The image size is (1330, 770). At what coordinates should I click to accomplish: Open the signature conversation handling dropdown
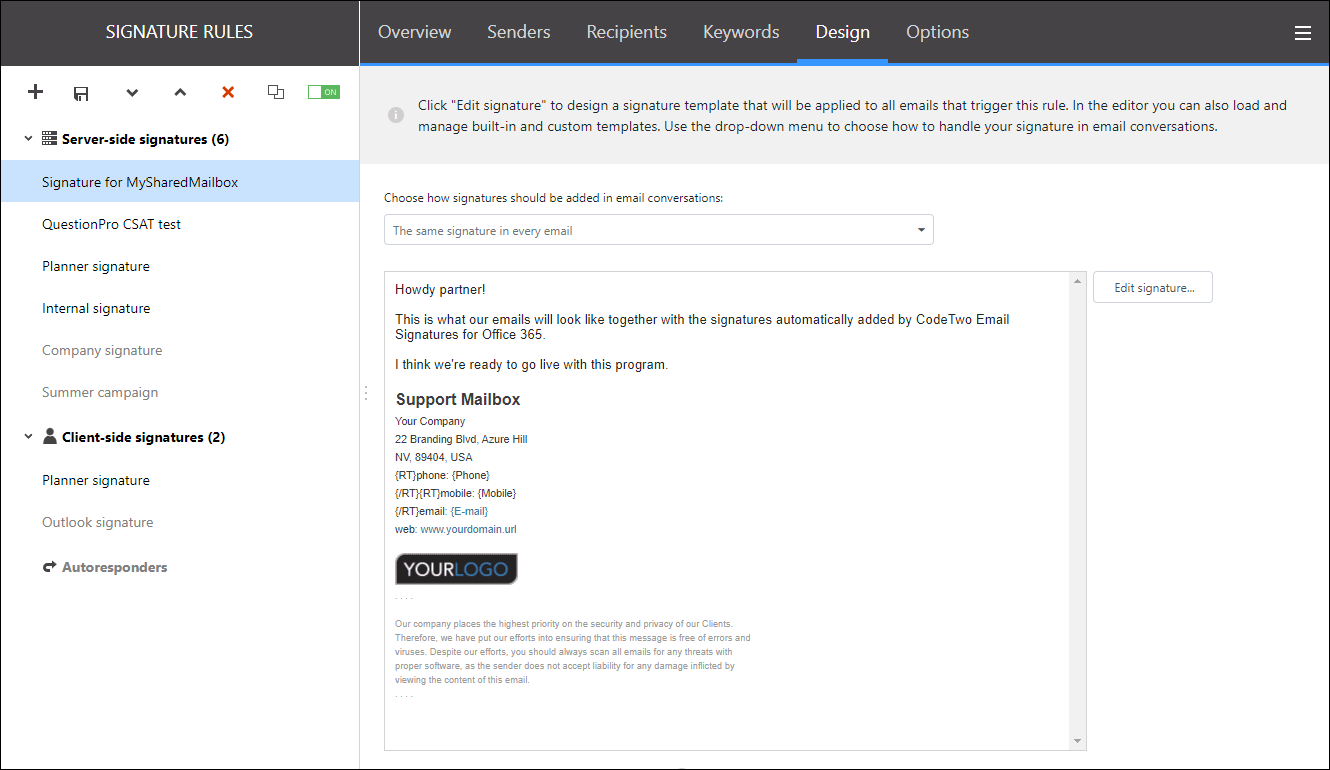(919, 229)
